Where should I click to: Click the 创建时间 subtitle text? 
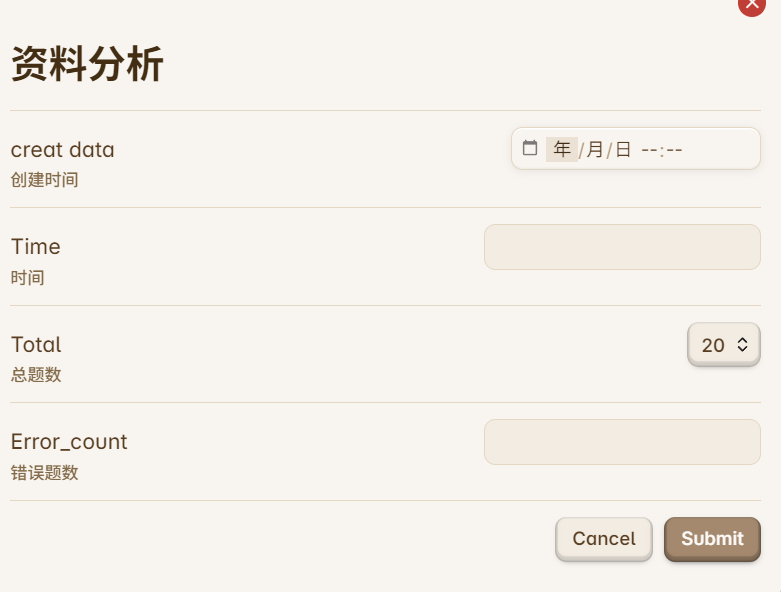click(x=44, y=180)
